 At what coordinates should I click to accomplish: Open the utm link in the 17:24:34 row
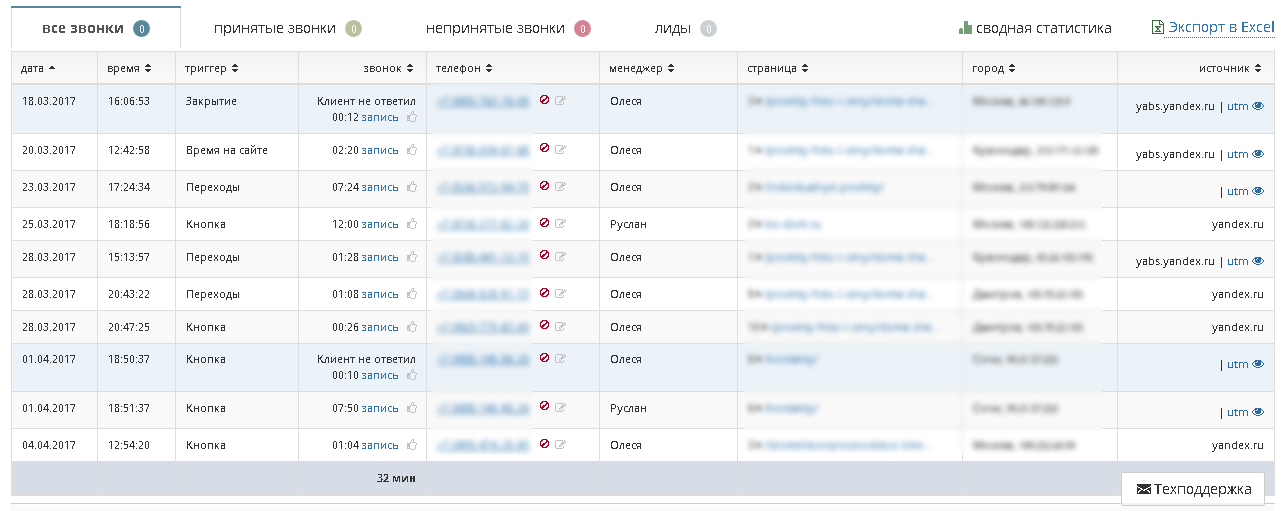point(1237,192)
